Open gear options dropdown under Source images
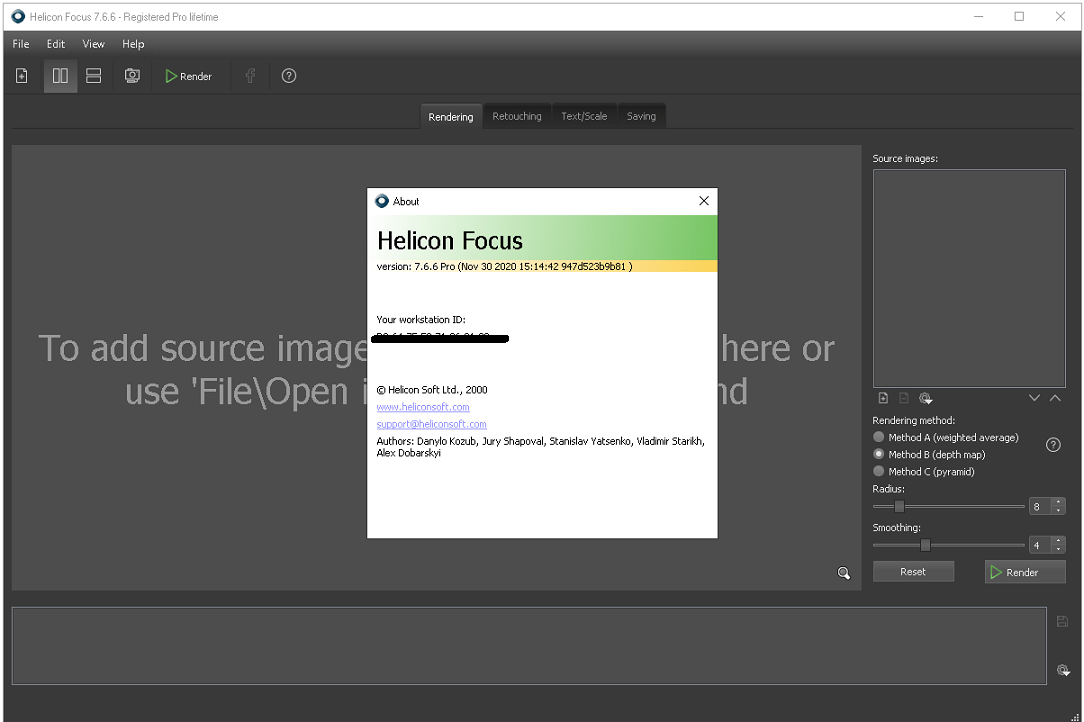This screenshot has width=1084, height=722. pos(926,398)
